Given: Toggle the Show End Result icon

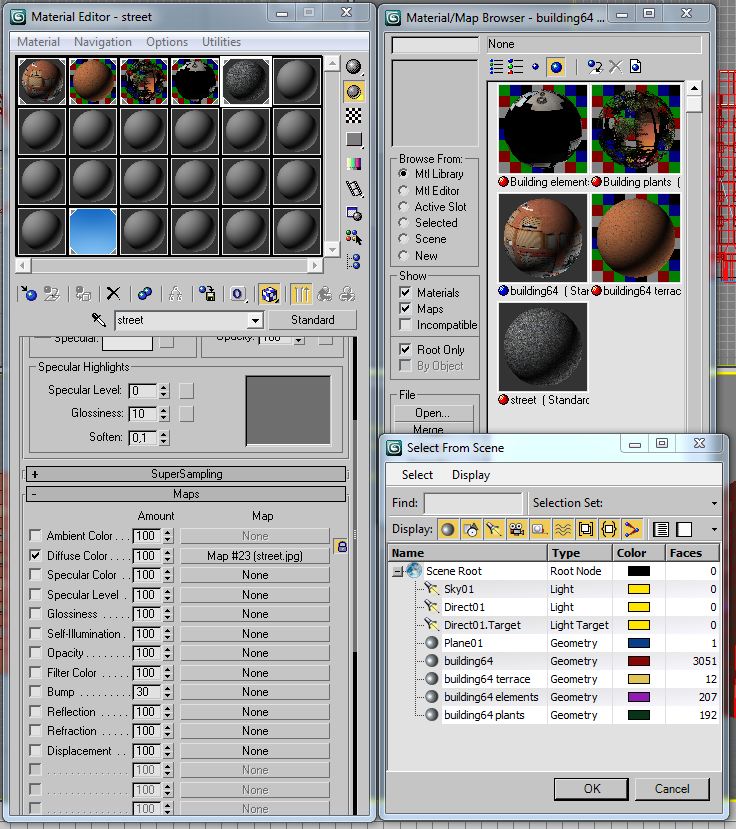Looking at the screenshot, I should click(301, 293).
